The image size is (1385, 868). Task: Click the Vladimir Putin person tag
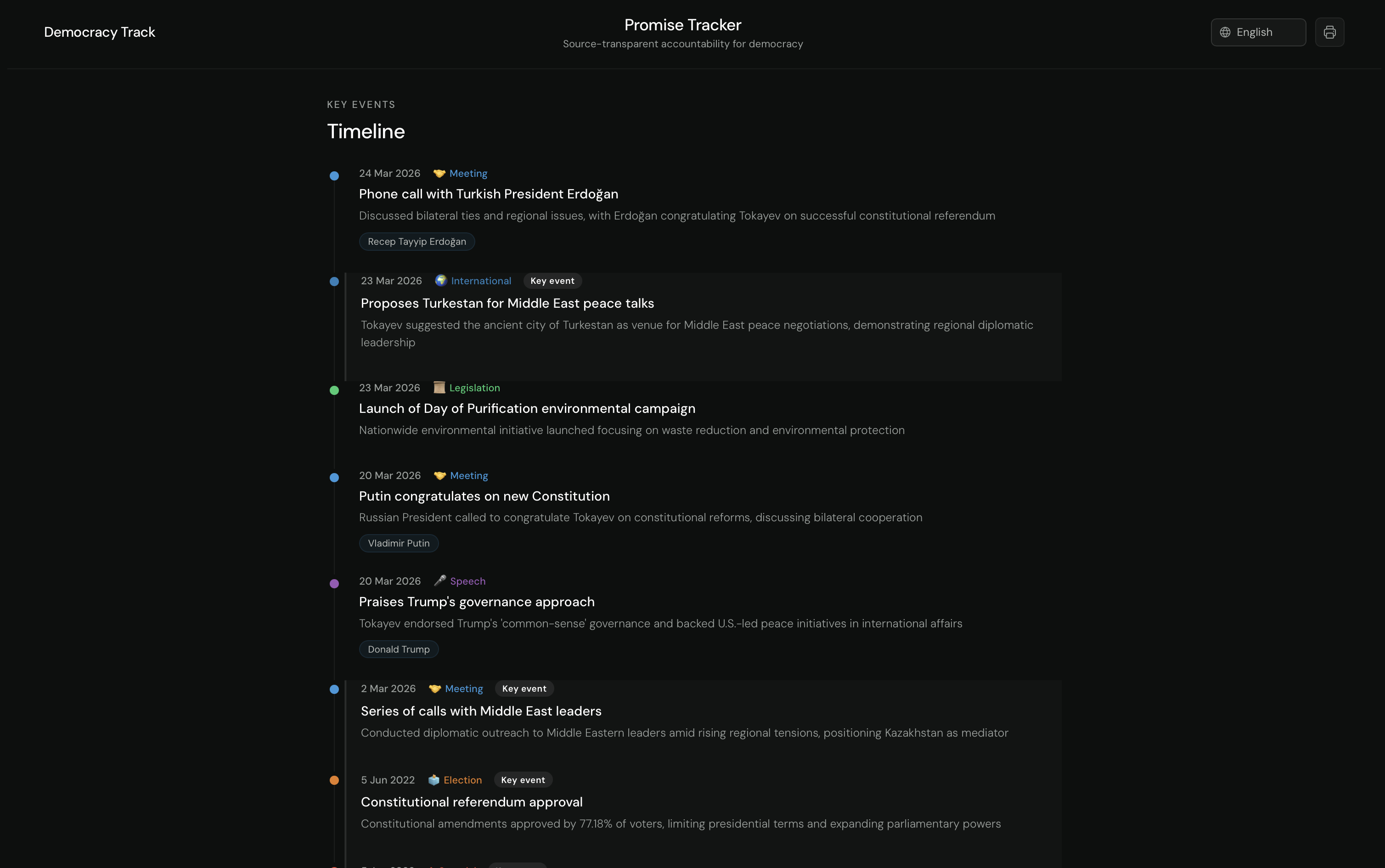pos(398,543)
